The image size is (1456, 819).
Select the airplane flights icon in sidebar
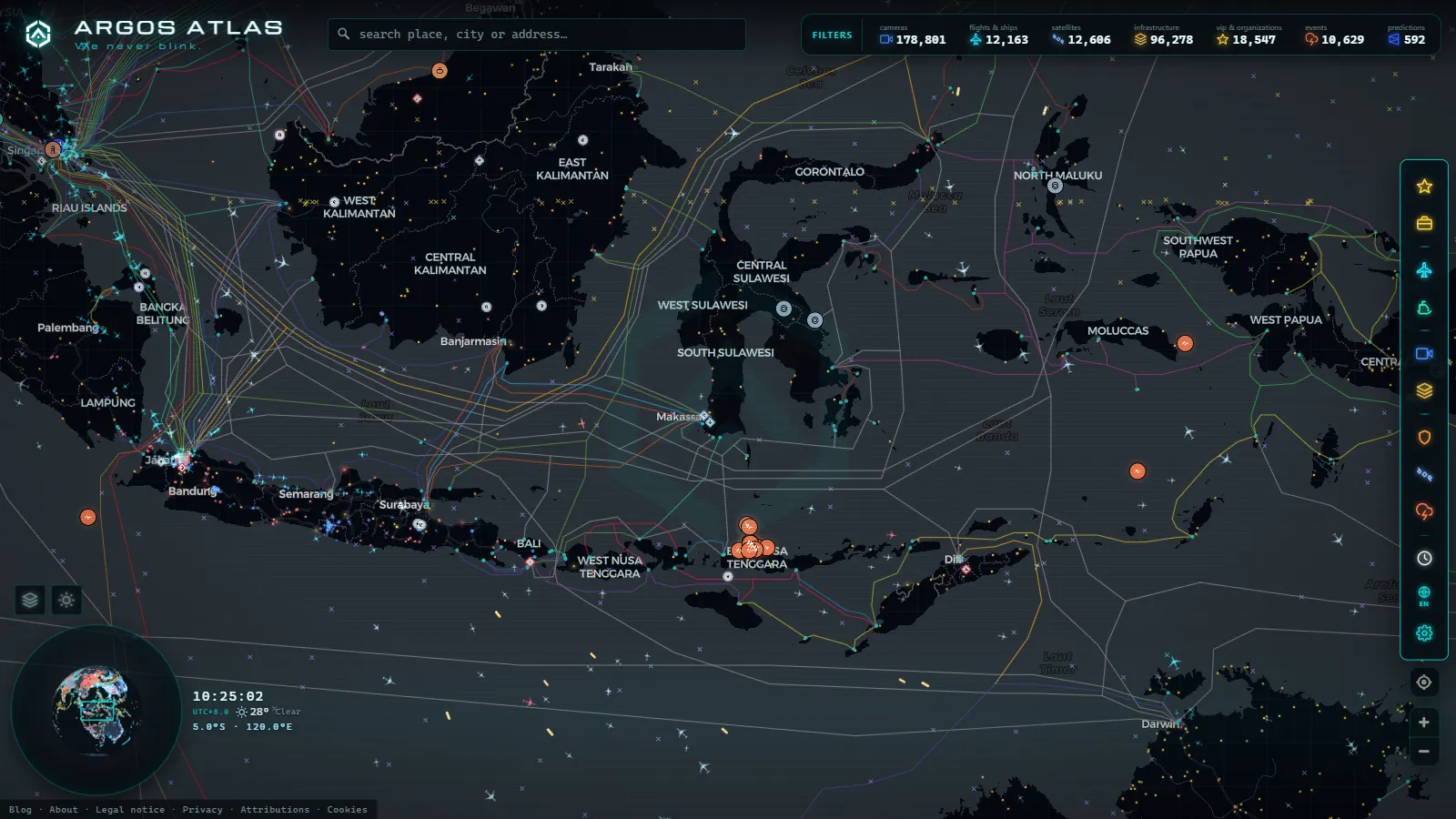[x=1424, y=270]
